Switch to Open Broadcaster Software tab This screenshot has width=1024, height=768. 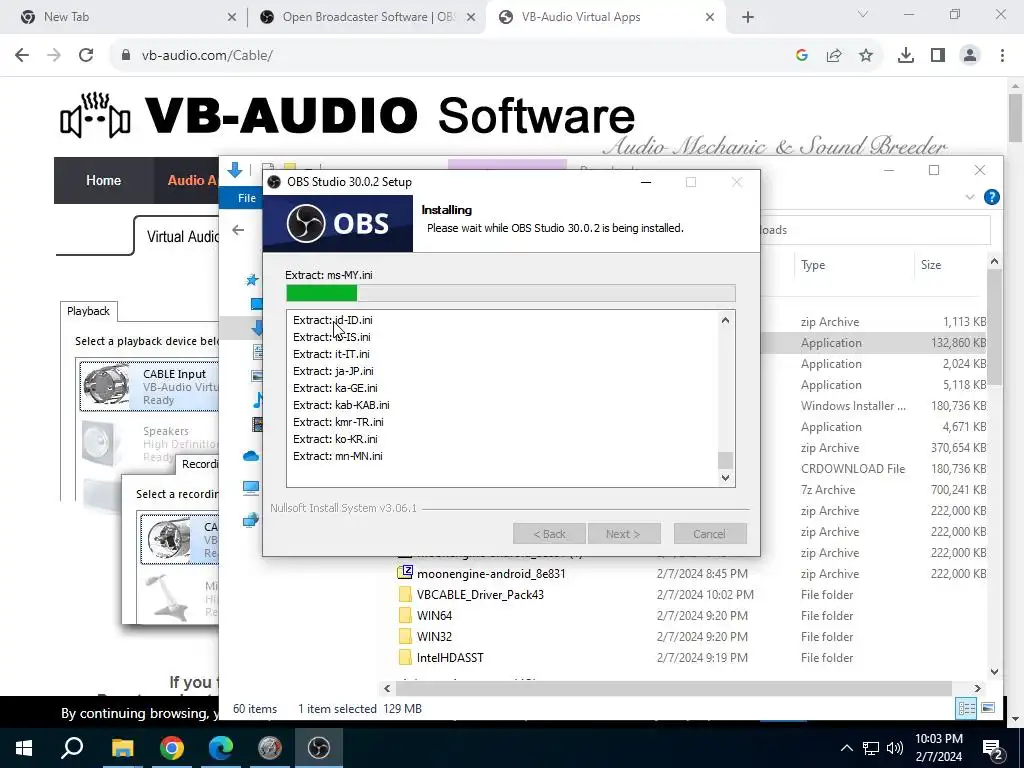pyautogui.click(x=368, y=17)
